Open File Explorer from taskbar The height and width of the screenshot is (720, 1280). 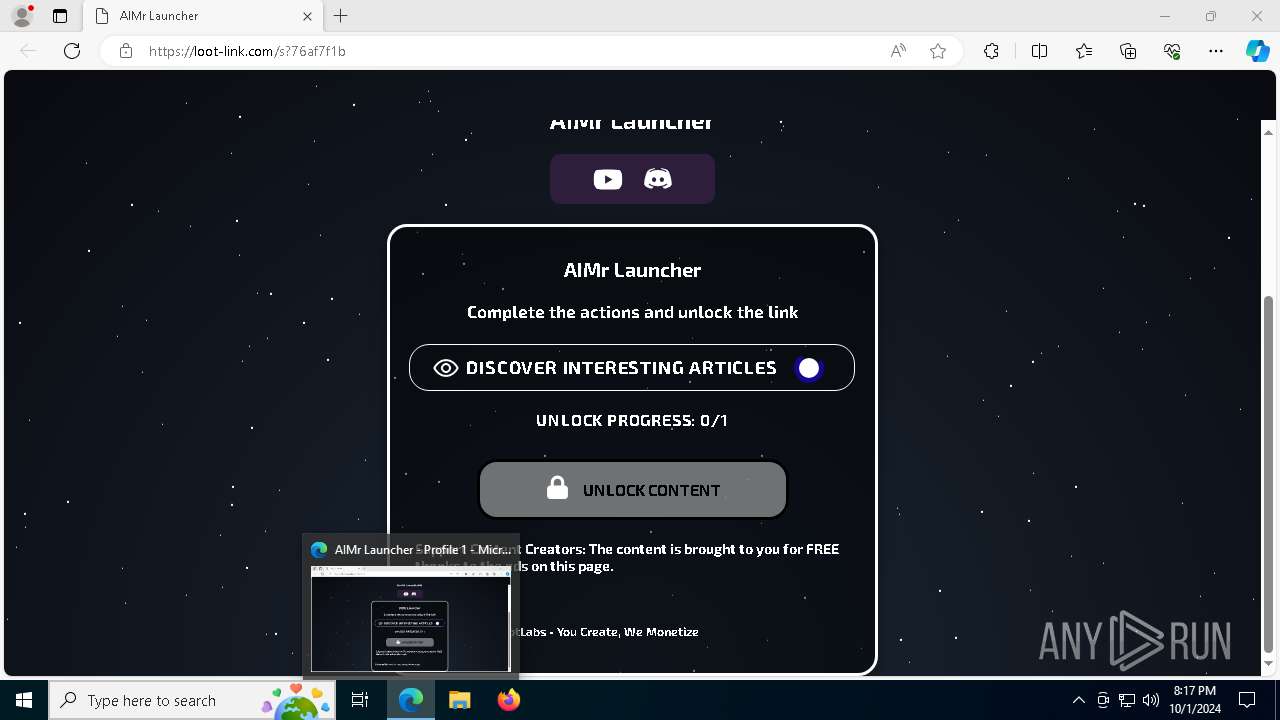coord(460,700)
